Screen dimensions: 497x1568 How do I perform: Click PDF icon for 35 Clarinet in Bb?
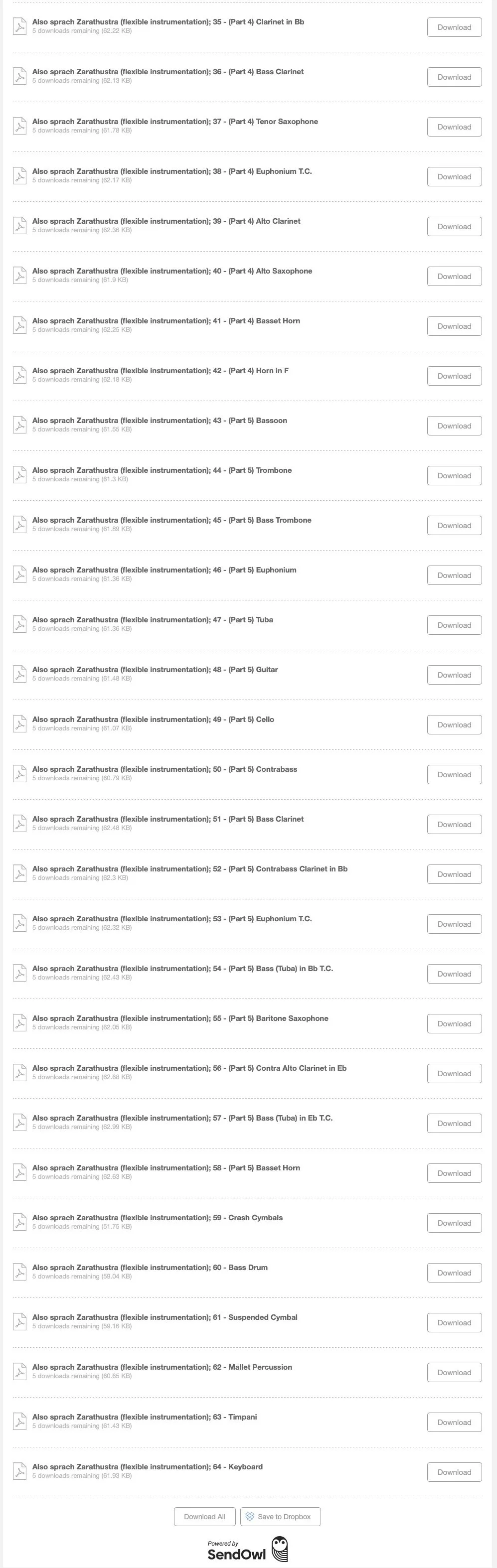click(20, 26)
